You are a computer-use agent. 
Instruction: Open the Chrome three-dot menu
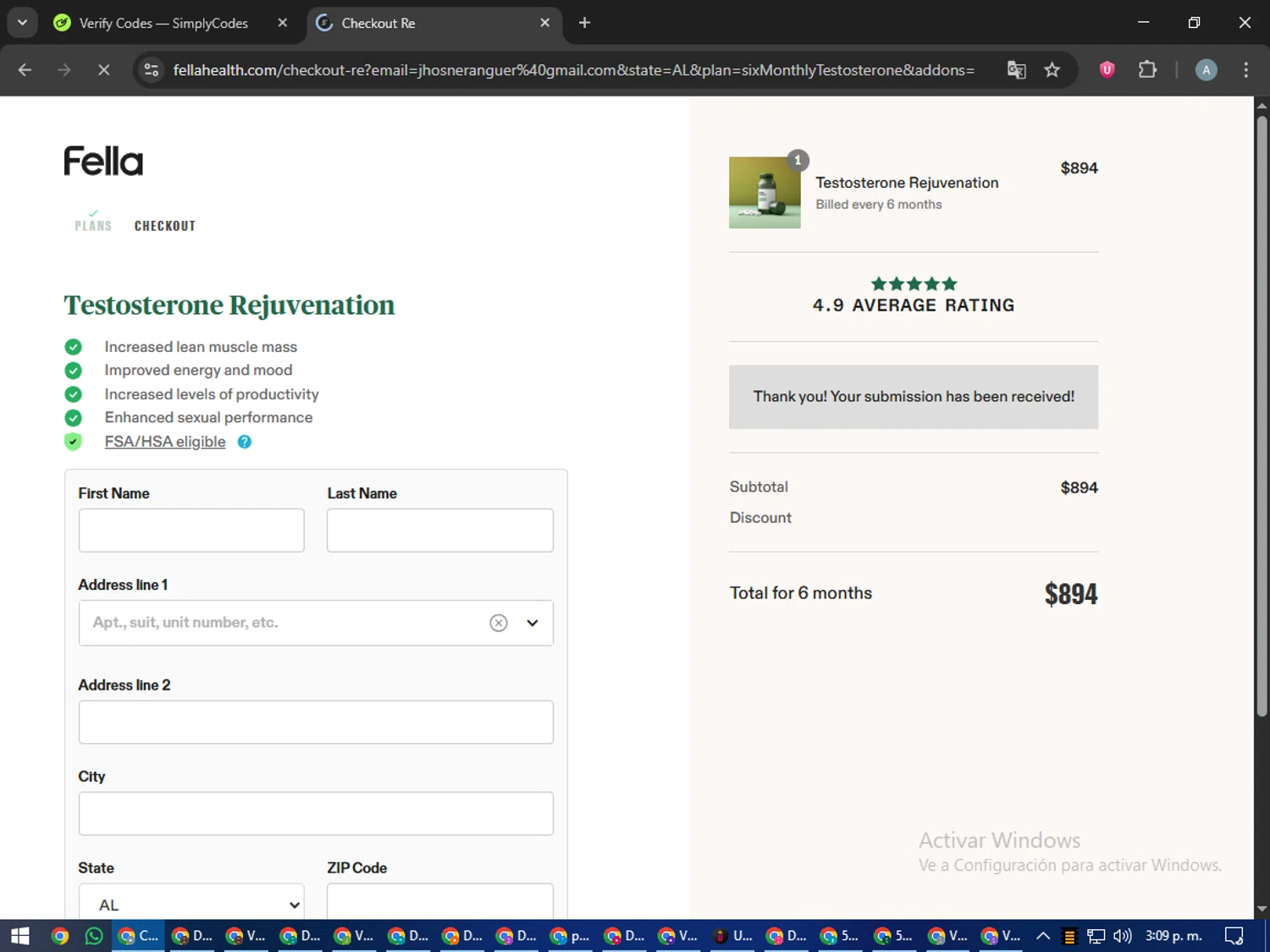pos(1245,70)
